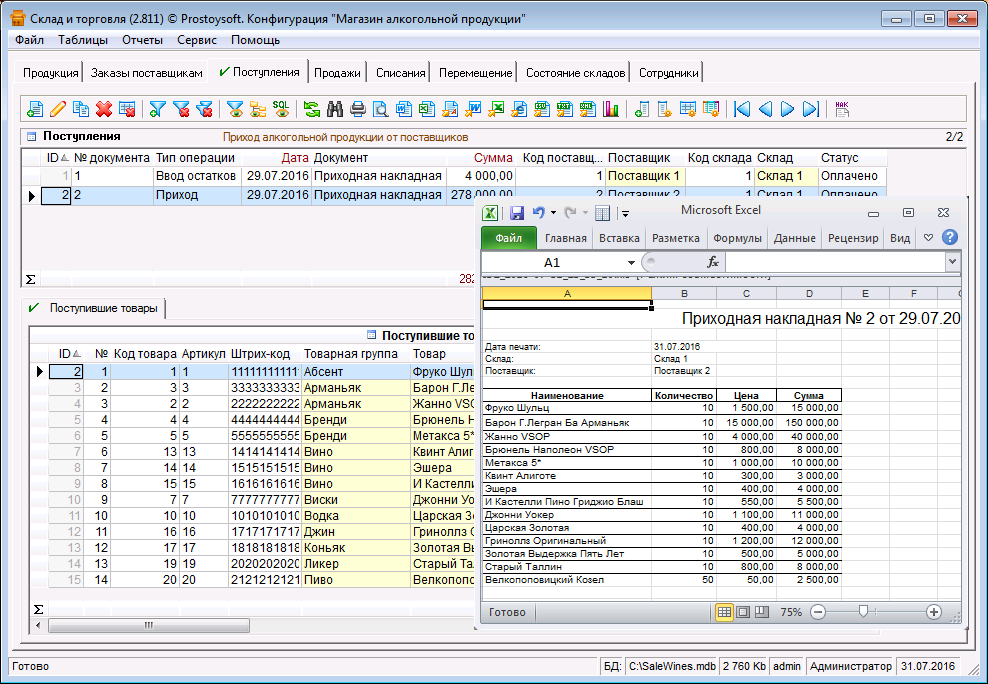Refresh data with green arrows icon

click(x=312, y=109)
